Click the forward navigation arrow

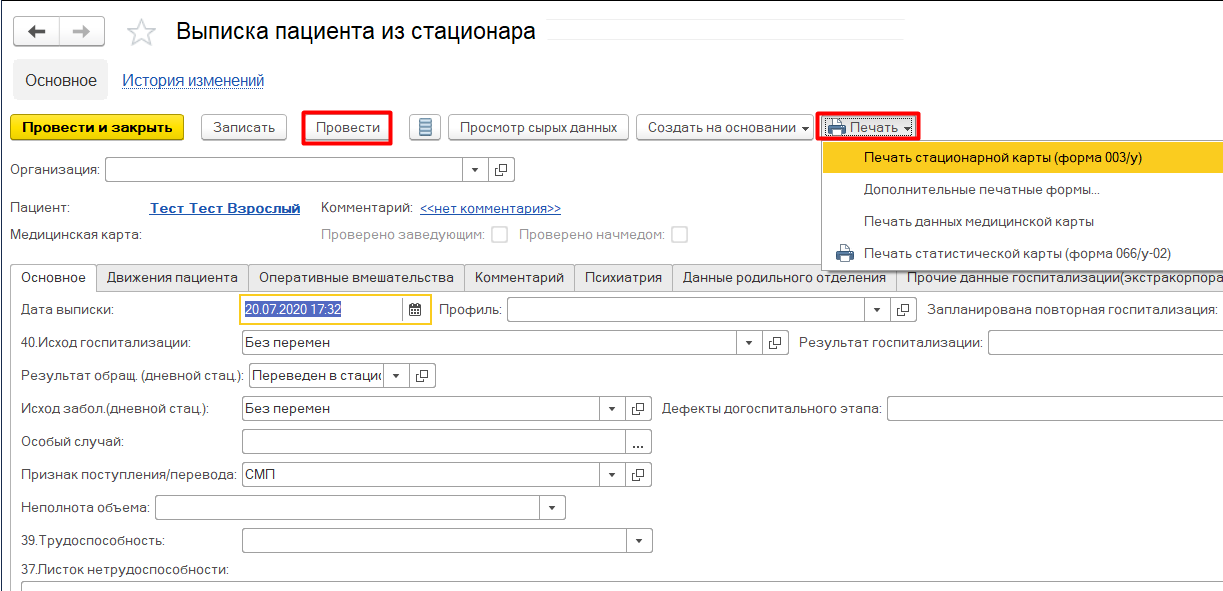click(x=82, y=32)
